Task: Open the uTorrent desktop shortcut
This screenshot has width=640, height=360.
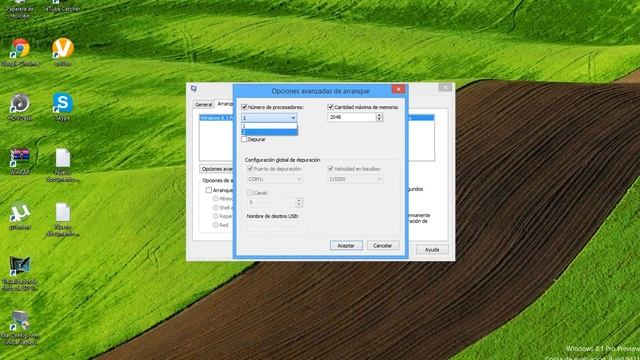Action: [20, 212]
